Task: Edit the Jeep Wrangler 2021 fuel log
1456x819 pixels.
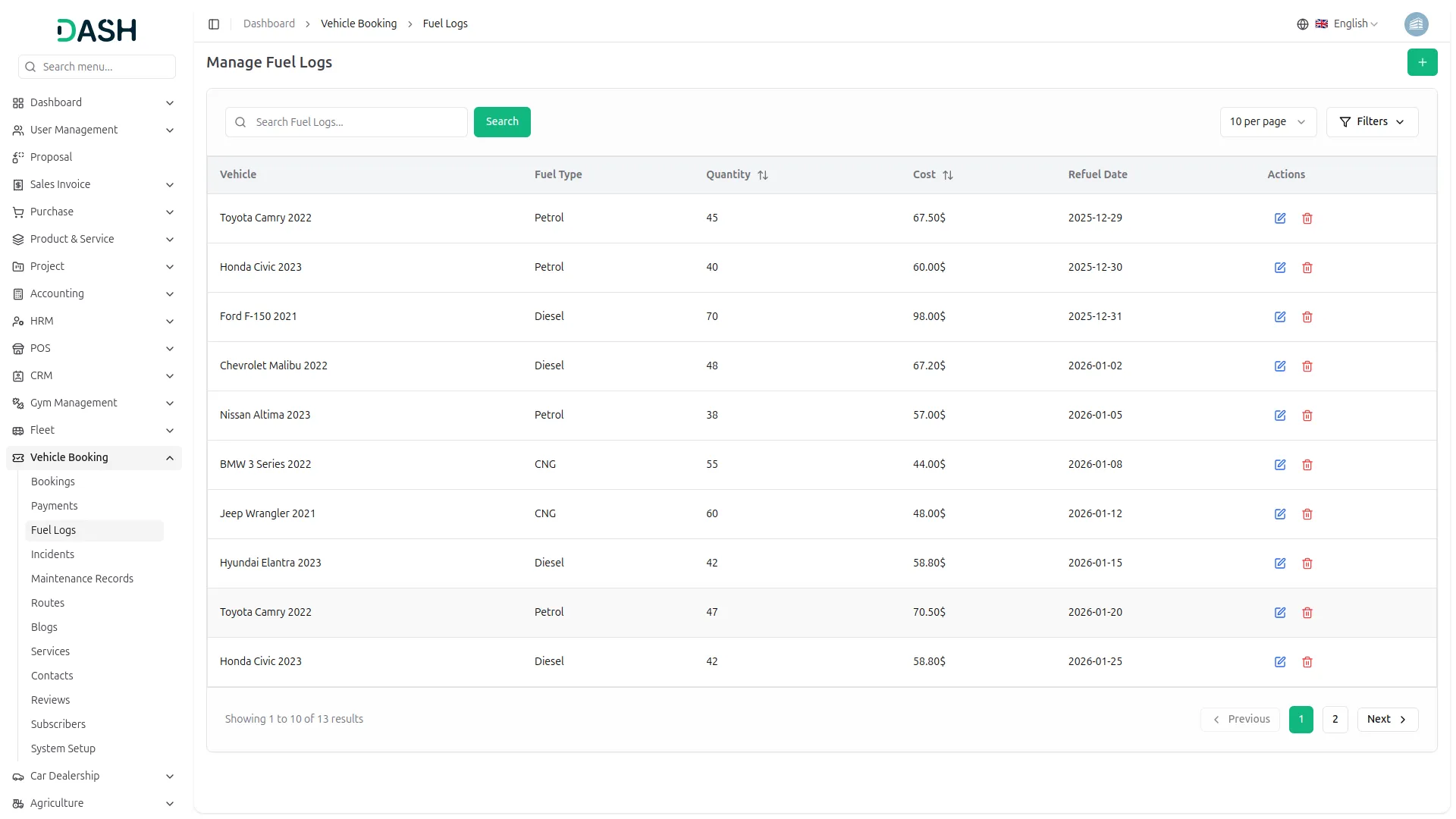Action: tap(1280, 514)
